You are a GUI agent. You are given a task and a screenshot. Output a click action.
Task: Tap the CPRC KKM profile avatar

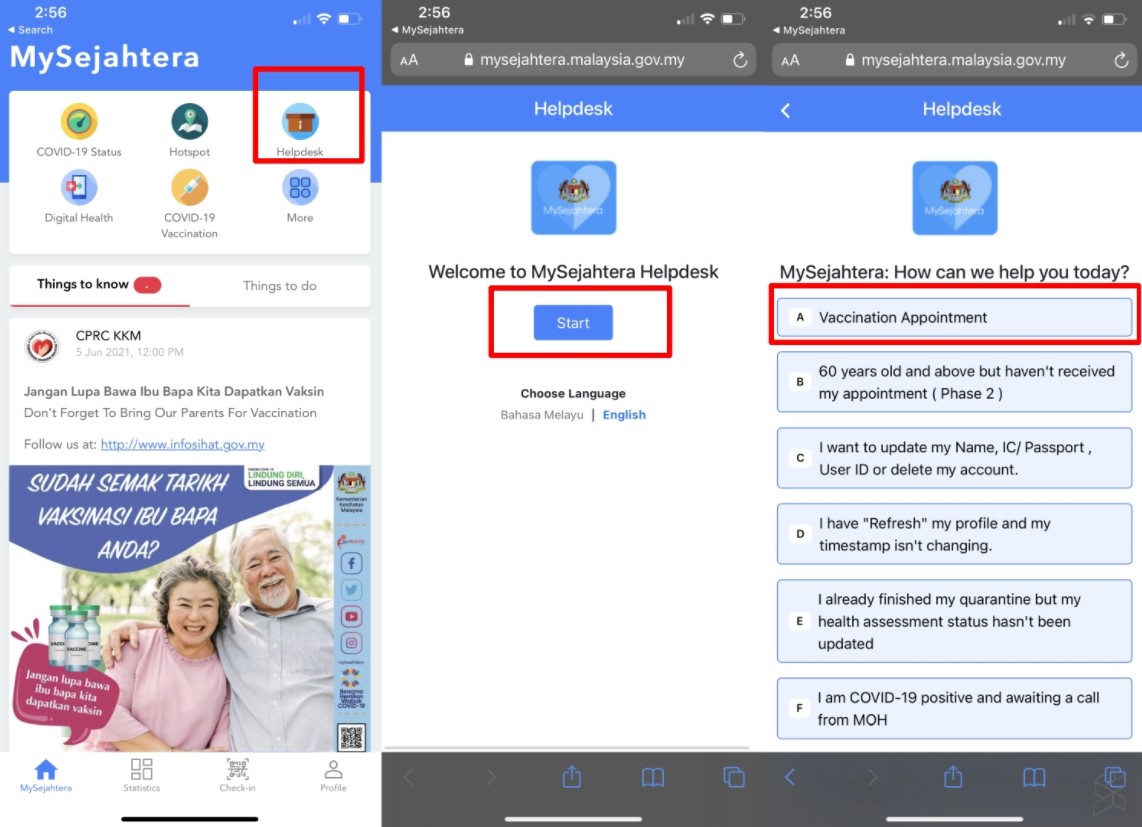[x=42, y=346]
